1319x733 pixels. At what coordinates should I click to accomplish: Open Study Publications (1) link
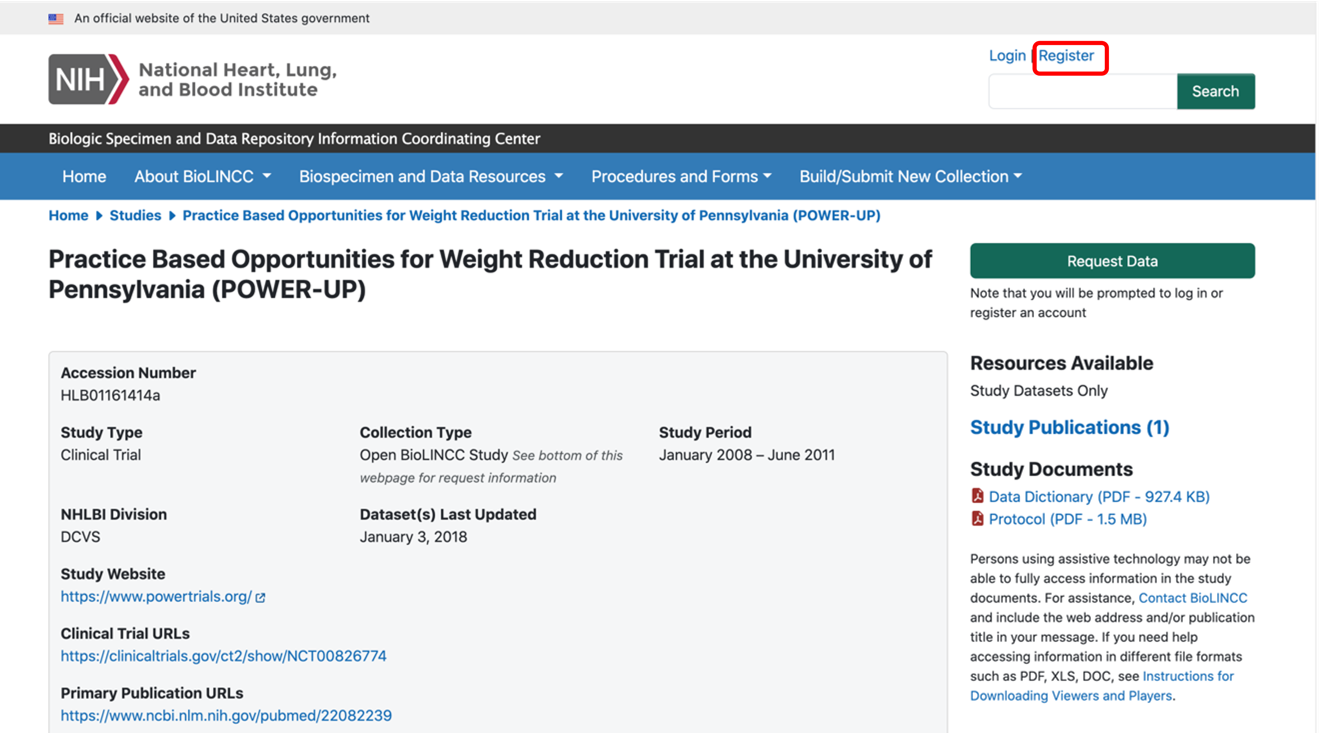click(x=1069, y=427)
